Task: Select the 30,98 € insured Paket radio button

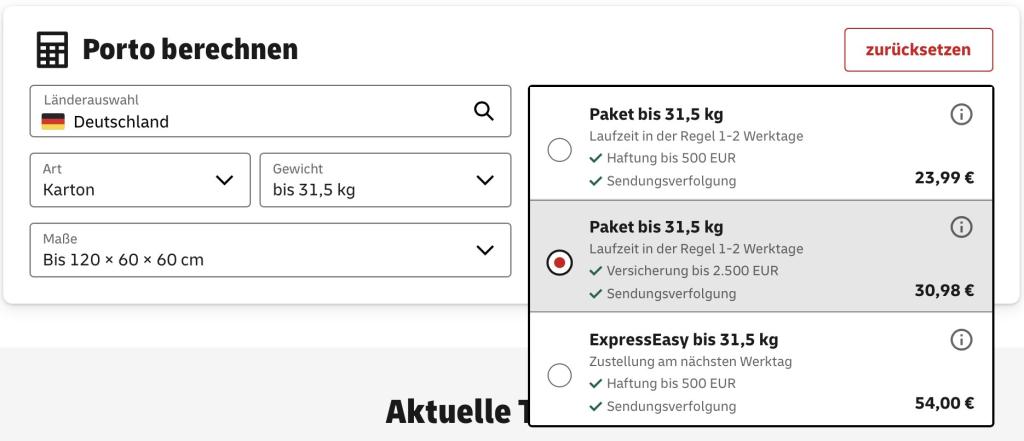Action: (560, 263)
